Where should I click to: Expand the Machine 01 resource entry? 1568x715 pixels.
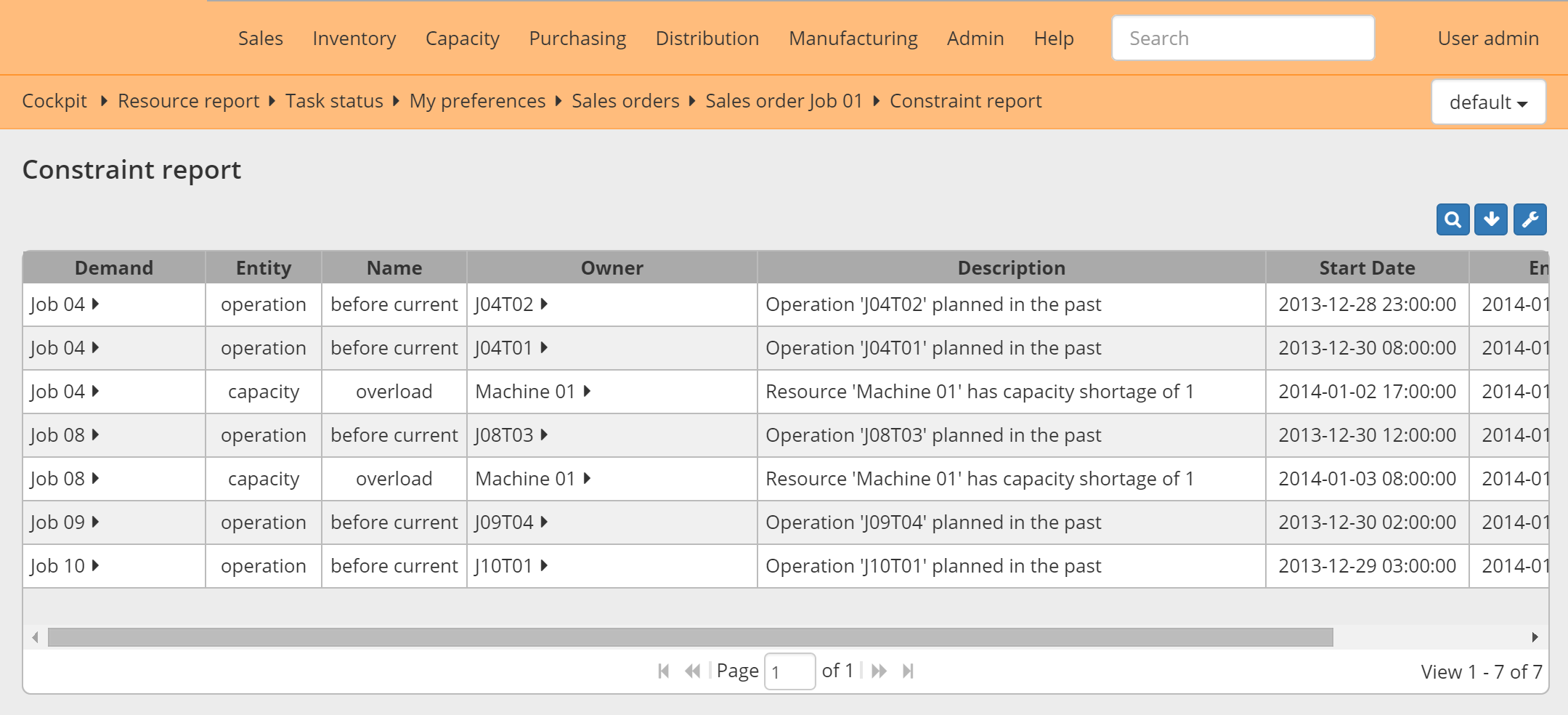click(x=587, y=391)
